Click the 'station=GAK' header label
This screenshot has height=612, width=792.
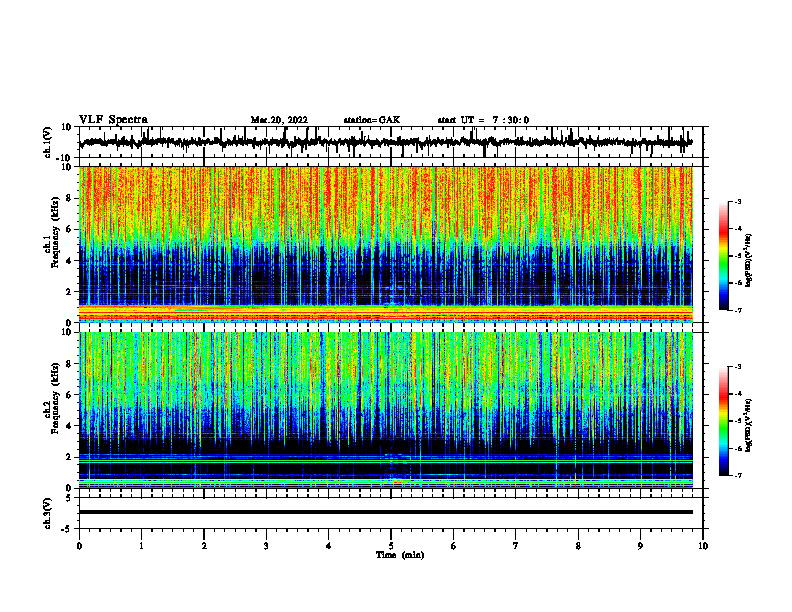tap(372, 120)
